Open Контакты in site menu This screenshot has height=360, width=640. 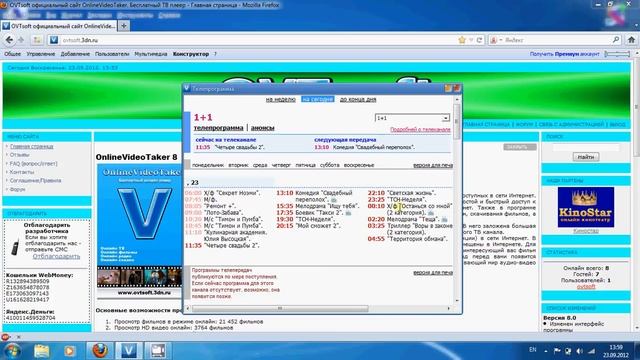pos(22,172)
